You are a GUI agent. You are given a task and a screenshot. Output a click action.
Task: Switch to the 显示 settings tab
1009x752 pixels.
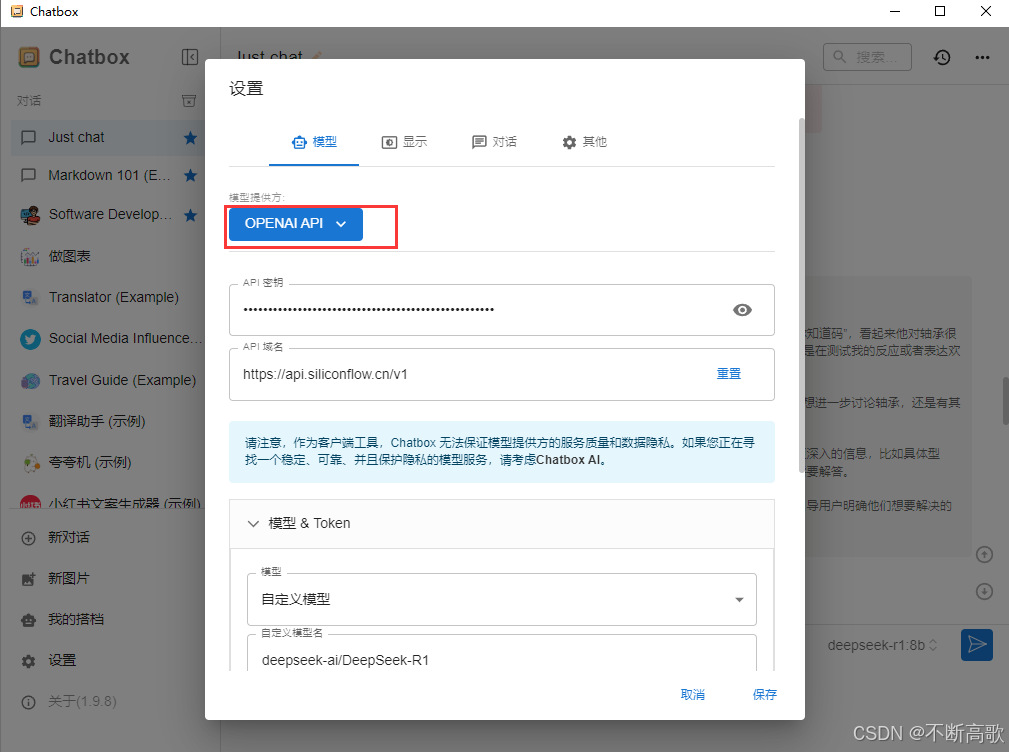404,142
